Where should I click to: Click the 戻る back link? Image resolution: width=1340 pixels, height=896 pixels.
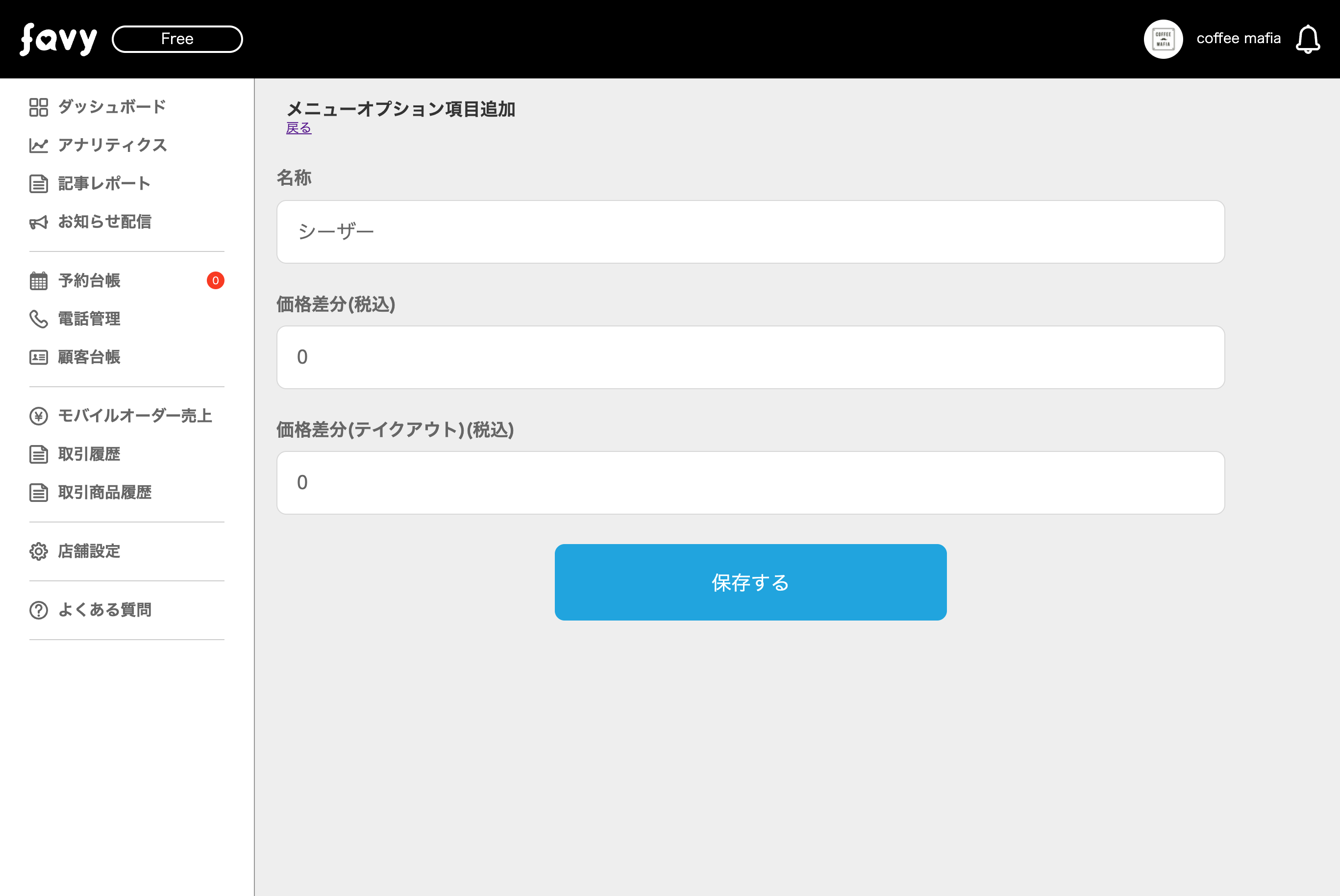[x=298, y=128]
